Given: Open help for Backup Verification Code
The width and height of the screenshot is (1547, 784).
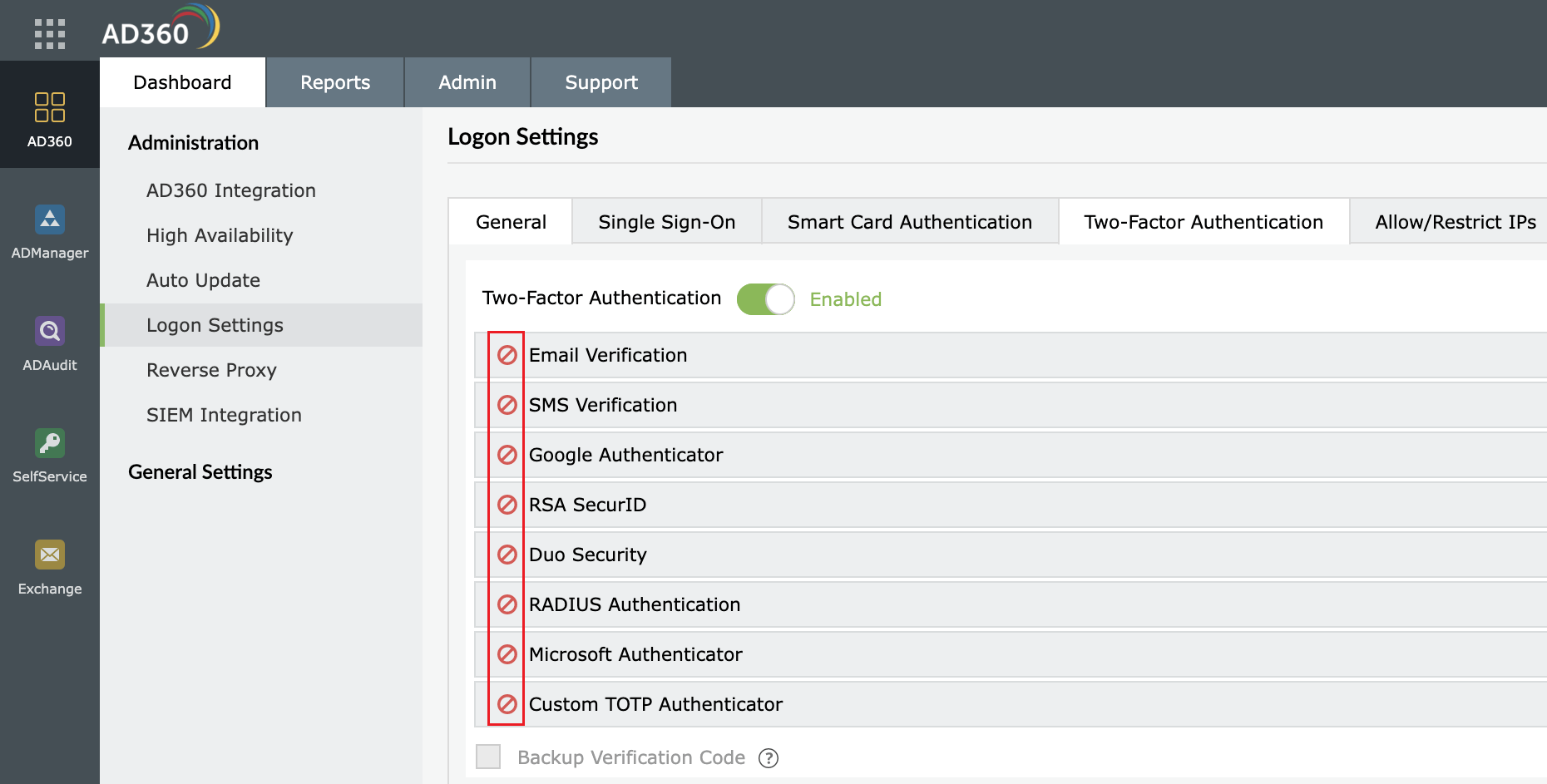Looking at the screenshot, I should click(769, 757).
